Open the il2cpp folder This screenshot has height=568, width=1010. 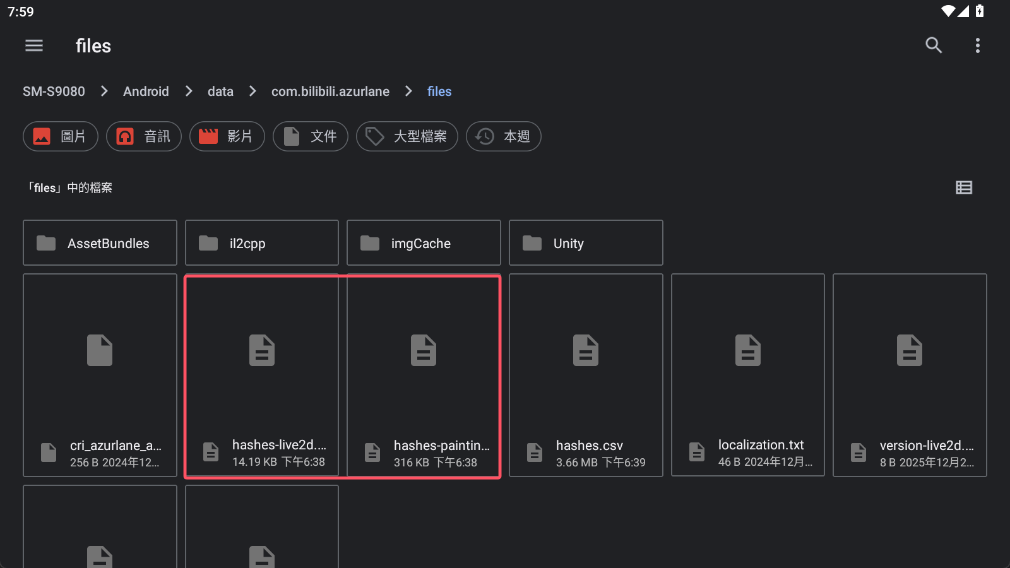262,243
